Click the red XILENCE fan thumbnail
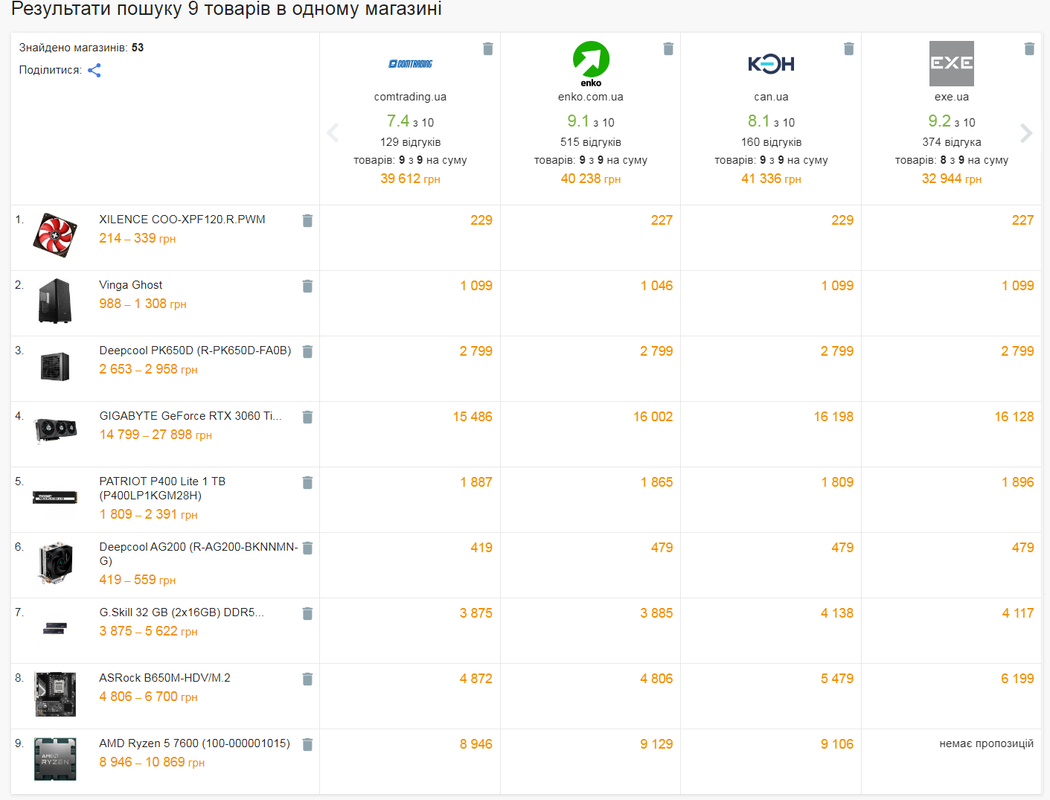The image size is (1050, 800). click(x=55, y=235)
